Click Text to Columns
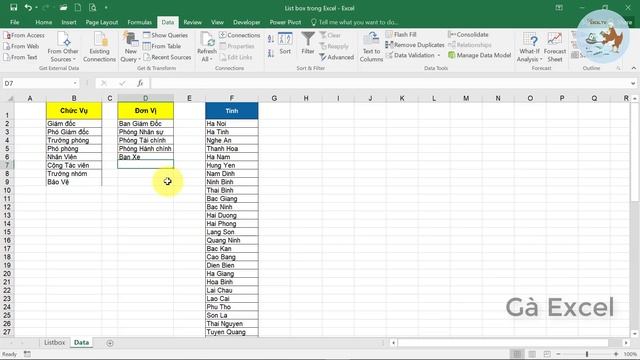The width and height of the screenshot is (640, 360). click(x=371, y=47)
